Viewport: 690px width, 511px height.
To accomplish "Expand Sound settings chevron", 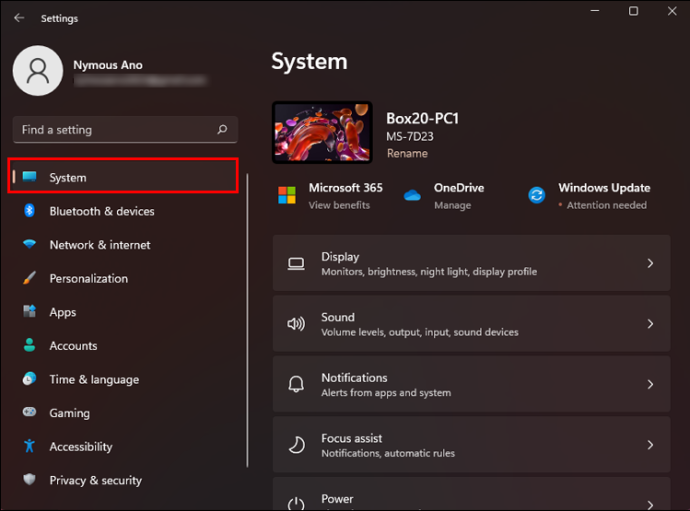I will coord(650,324).
